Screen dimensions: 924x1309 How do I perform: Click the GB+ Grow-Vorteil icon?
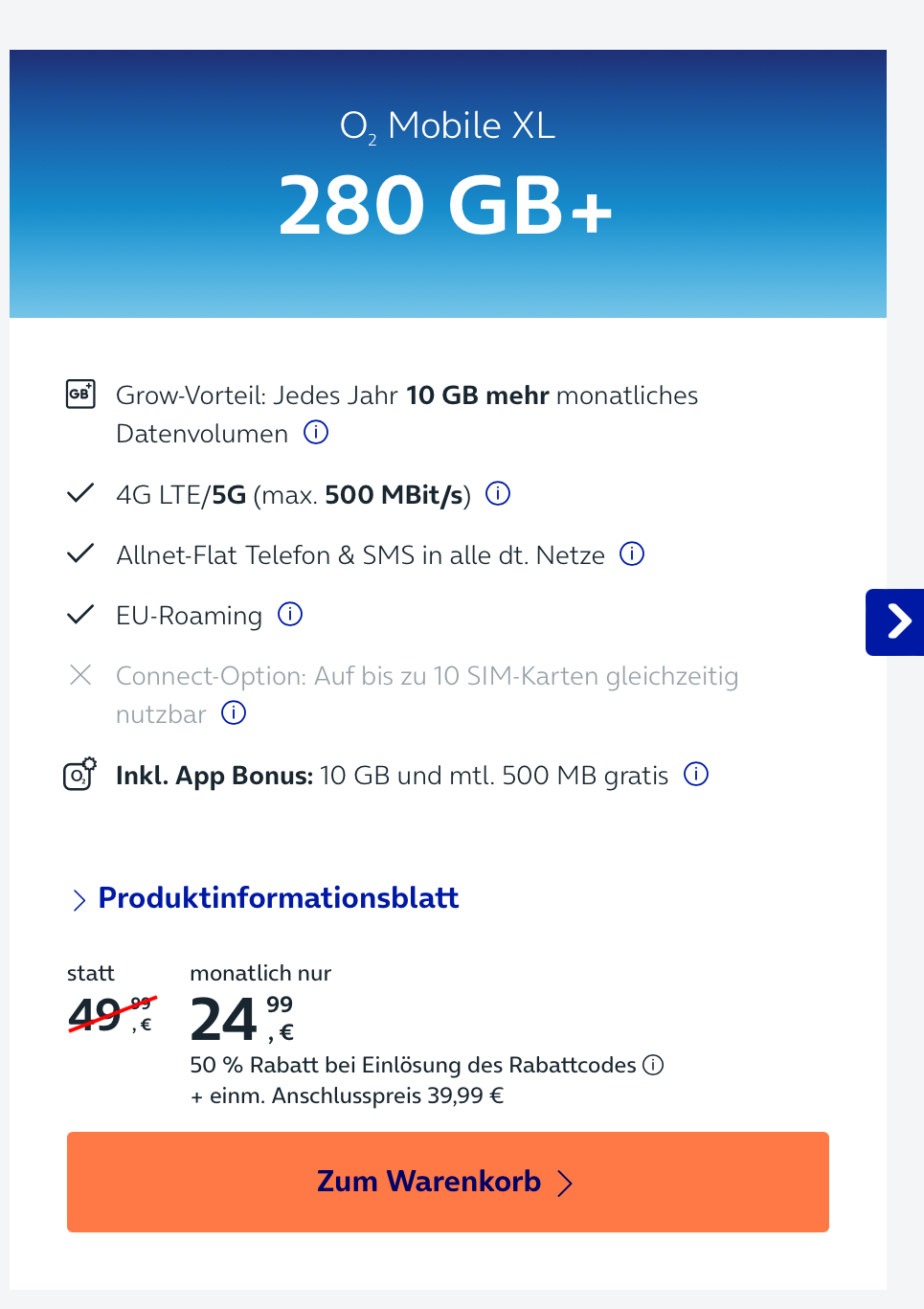click(80, 394)
